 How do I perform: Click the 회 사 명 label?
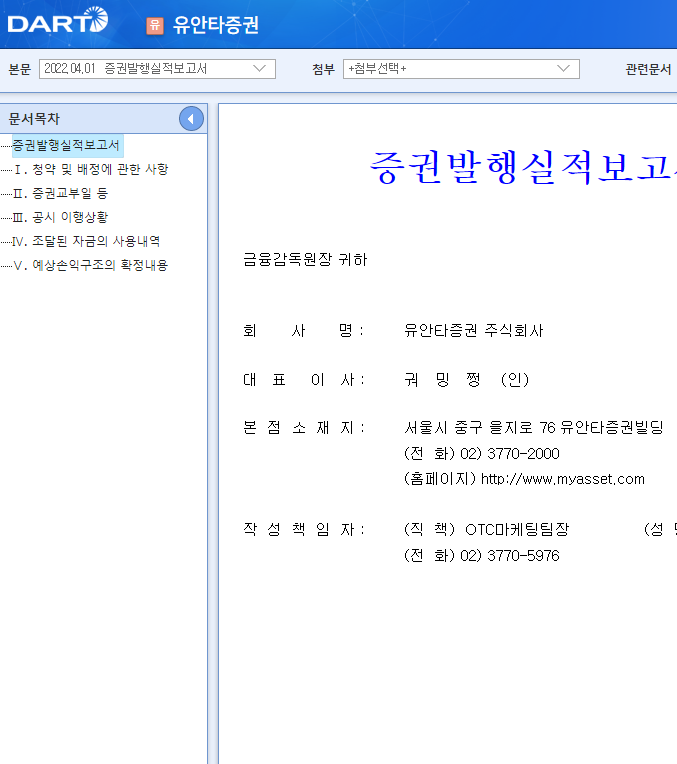[303, 330]
